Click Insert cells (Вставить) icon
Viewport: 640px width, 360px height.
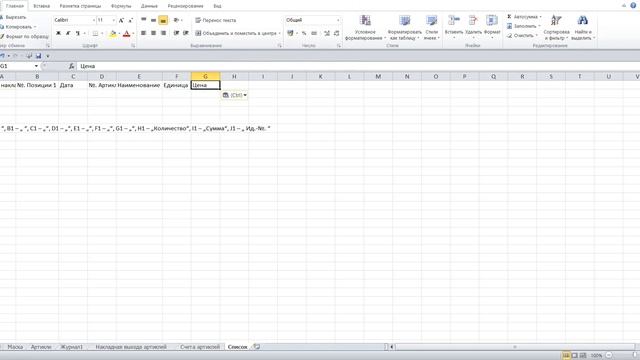tap(453, 20)
